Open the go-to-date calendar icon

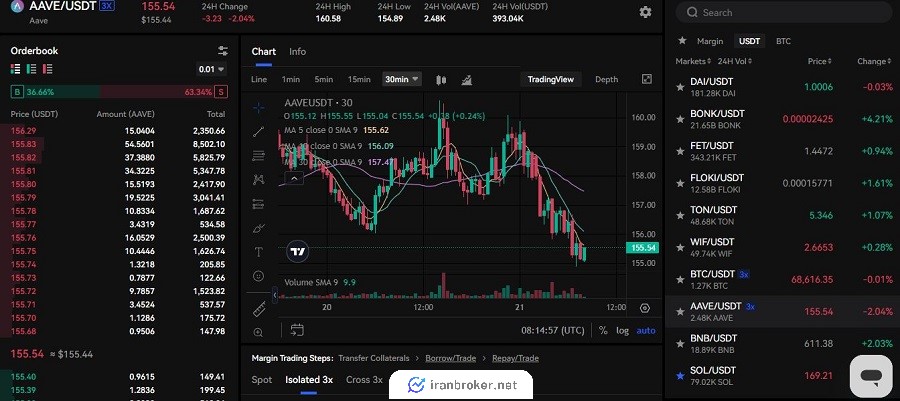(297, 330)
